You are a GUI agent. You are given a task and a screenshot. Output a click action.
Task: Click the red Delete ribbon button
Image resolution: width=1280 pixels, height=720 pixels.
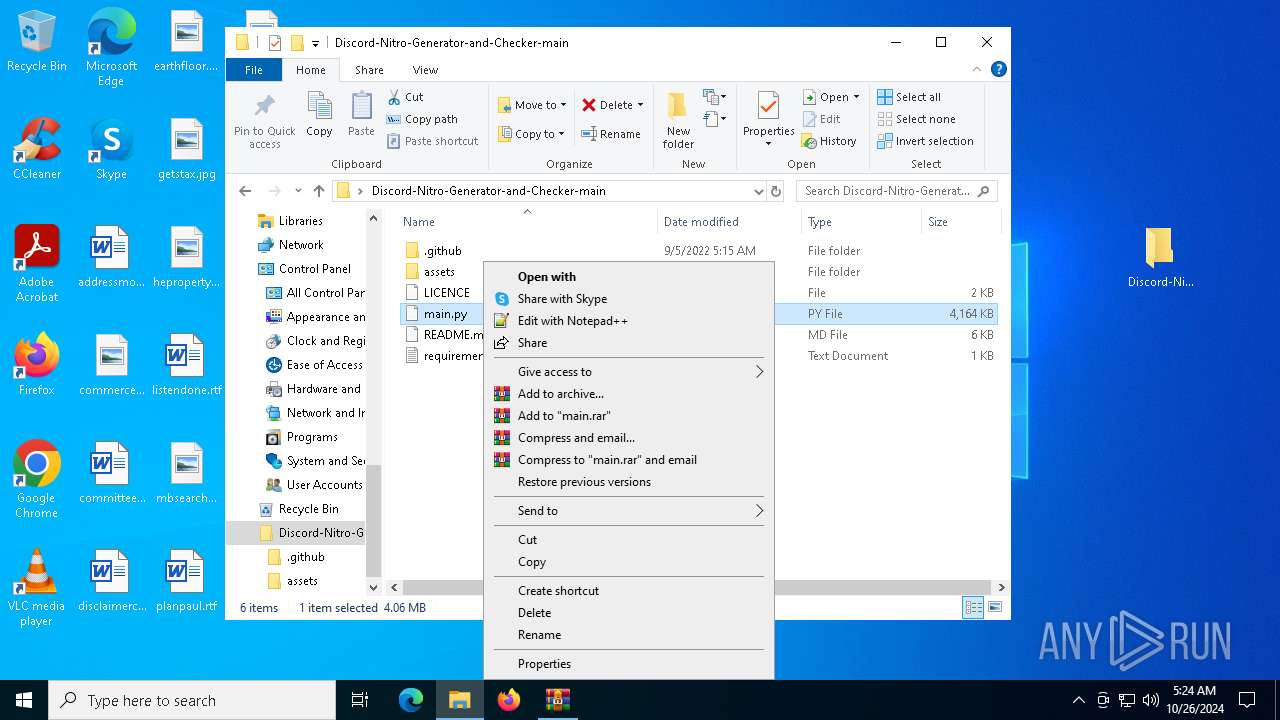point(607,105)
